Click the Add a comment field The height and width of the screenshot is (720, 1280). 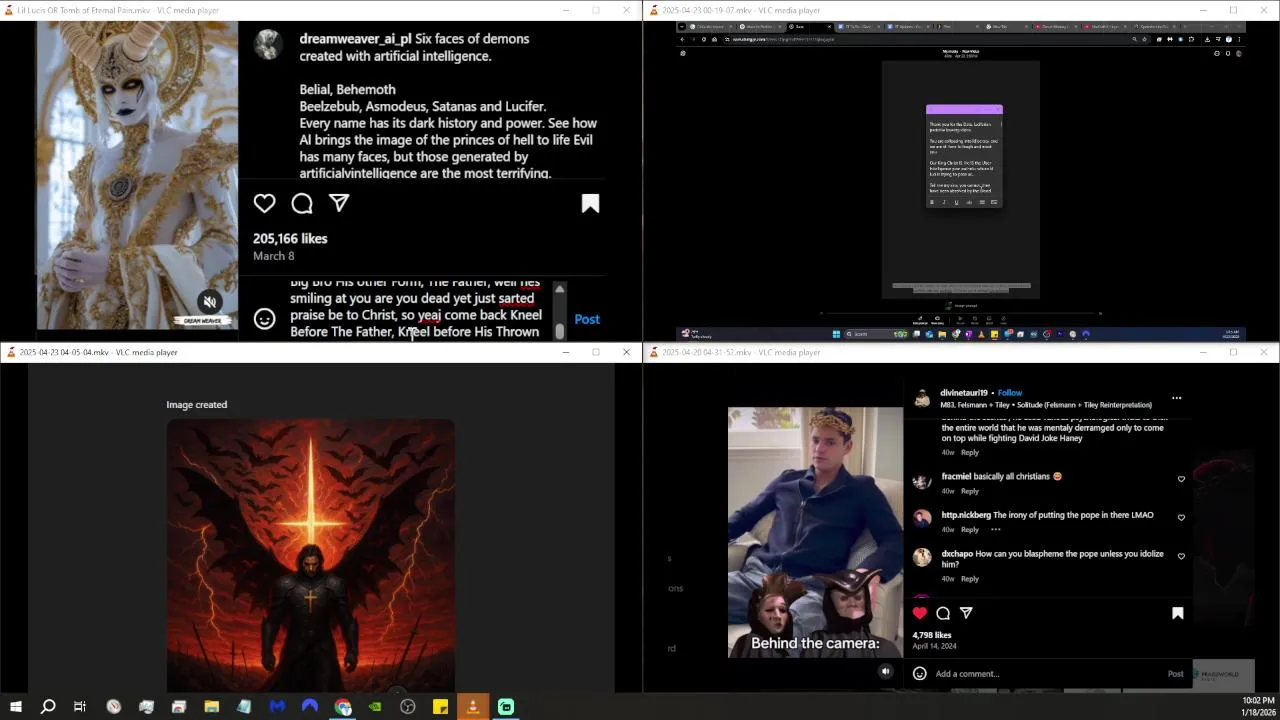[x=1046, y=674]
